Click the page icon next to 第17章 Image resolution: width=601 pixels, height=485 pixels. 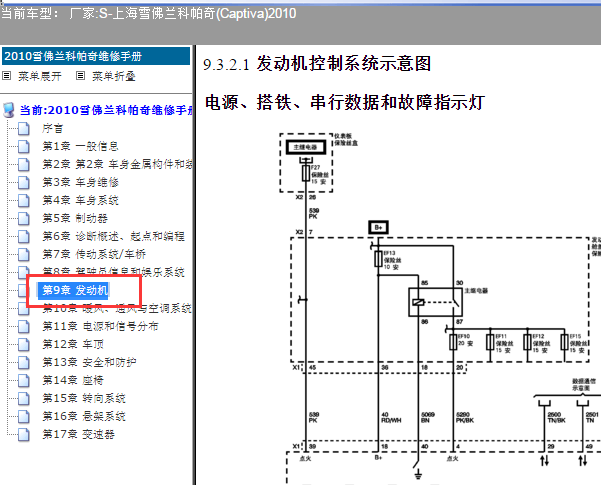click(x=24, y=434)
